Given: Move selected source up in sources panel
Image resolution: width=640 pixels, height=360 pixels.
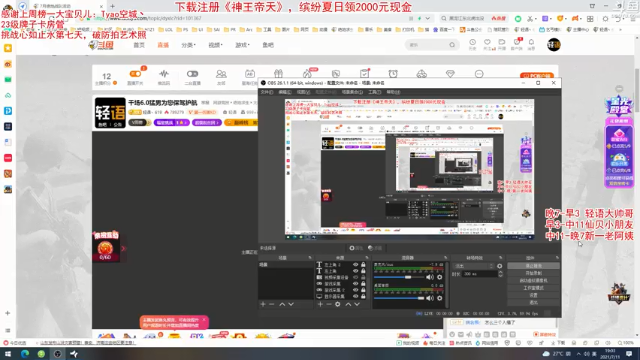Looking at the screenshot, I should tap(348, 304).
